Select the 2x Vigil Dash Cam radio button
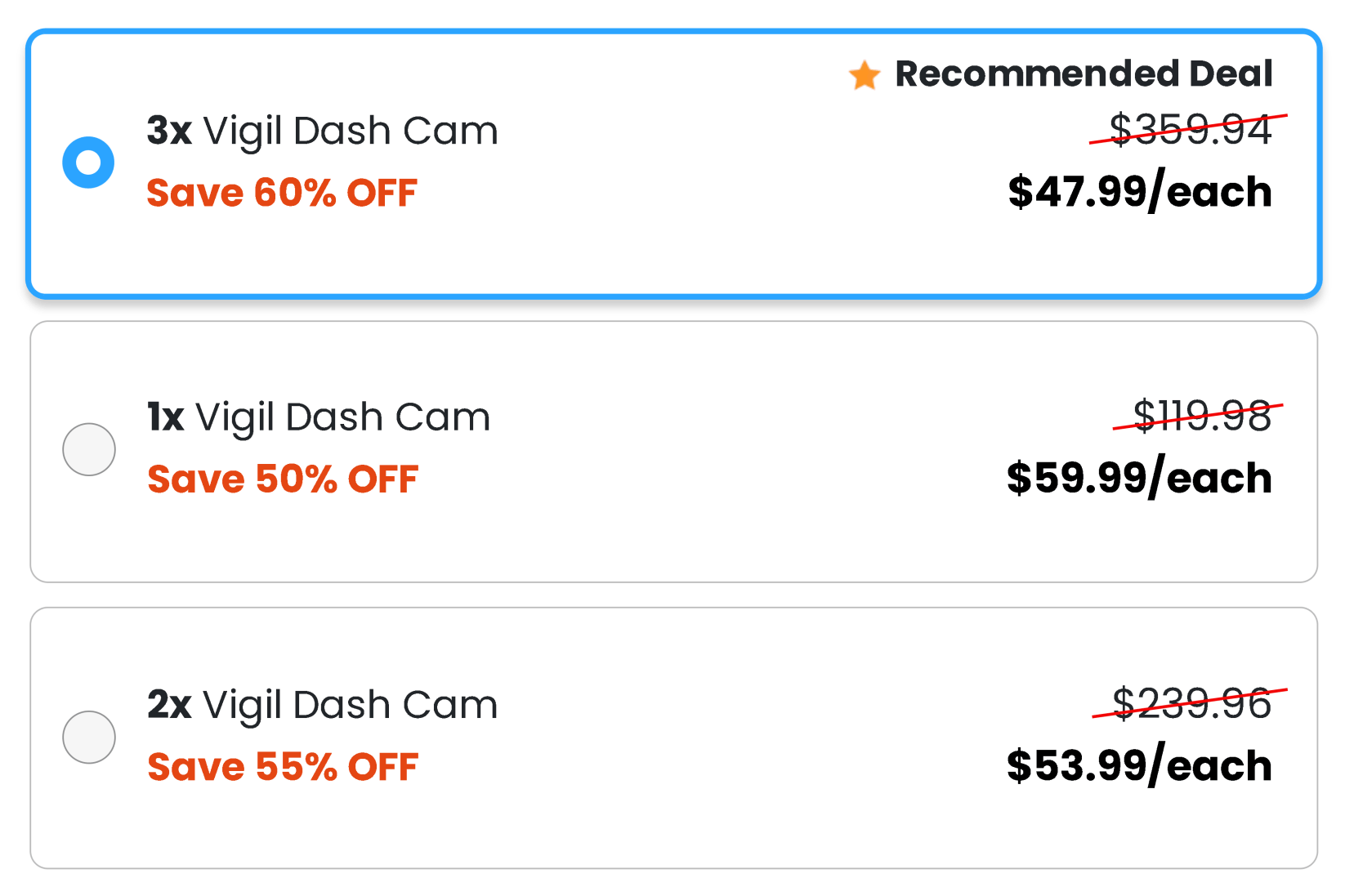 (x=88, y=737)
